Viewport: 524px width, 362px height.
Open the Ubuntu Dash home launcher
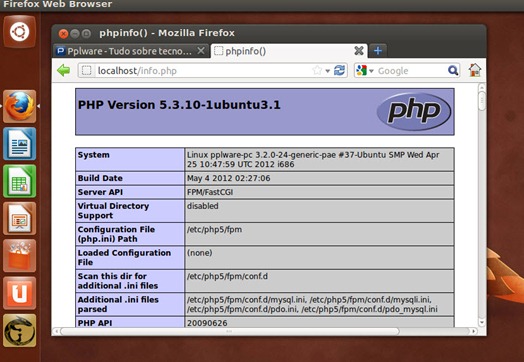[x=19, y=32]
